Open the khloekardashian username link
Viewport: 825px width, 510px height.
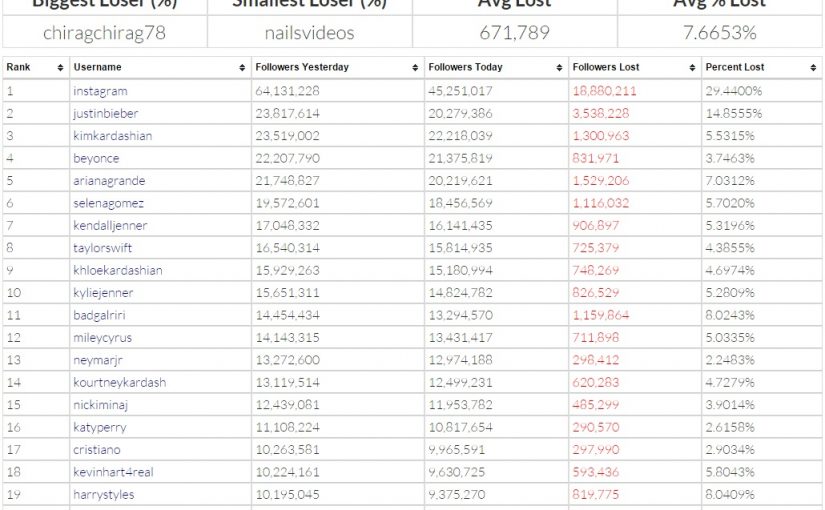pos(117,271)
